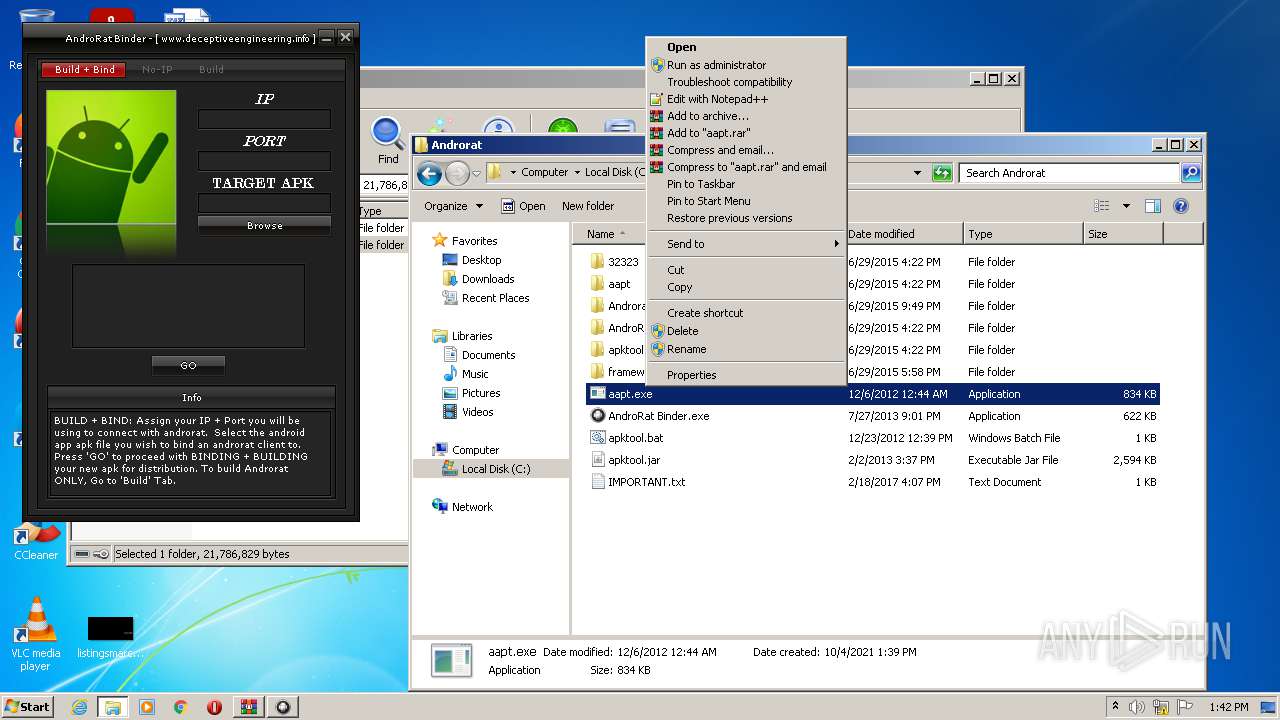Select Local Disk (C:) in tree

coord(495,469)
